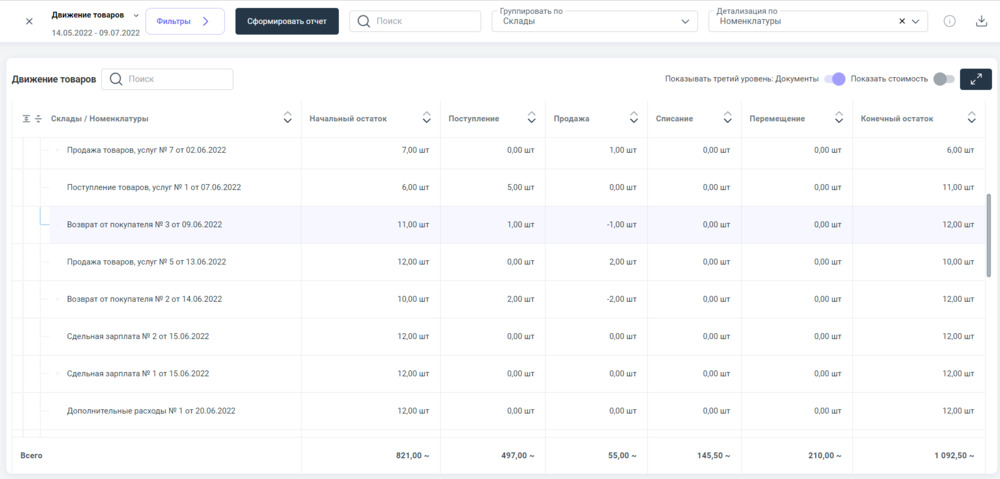This screenshot has height=479, width=1000.
Task: Expand table to fullscreen view
Action: pos(975,79)
